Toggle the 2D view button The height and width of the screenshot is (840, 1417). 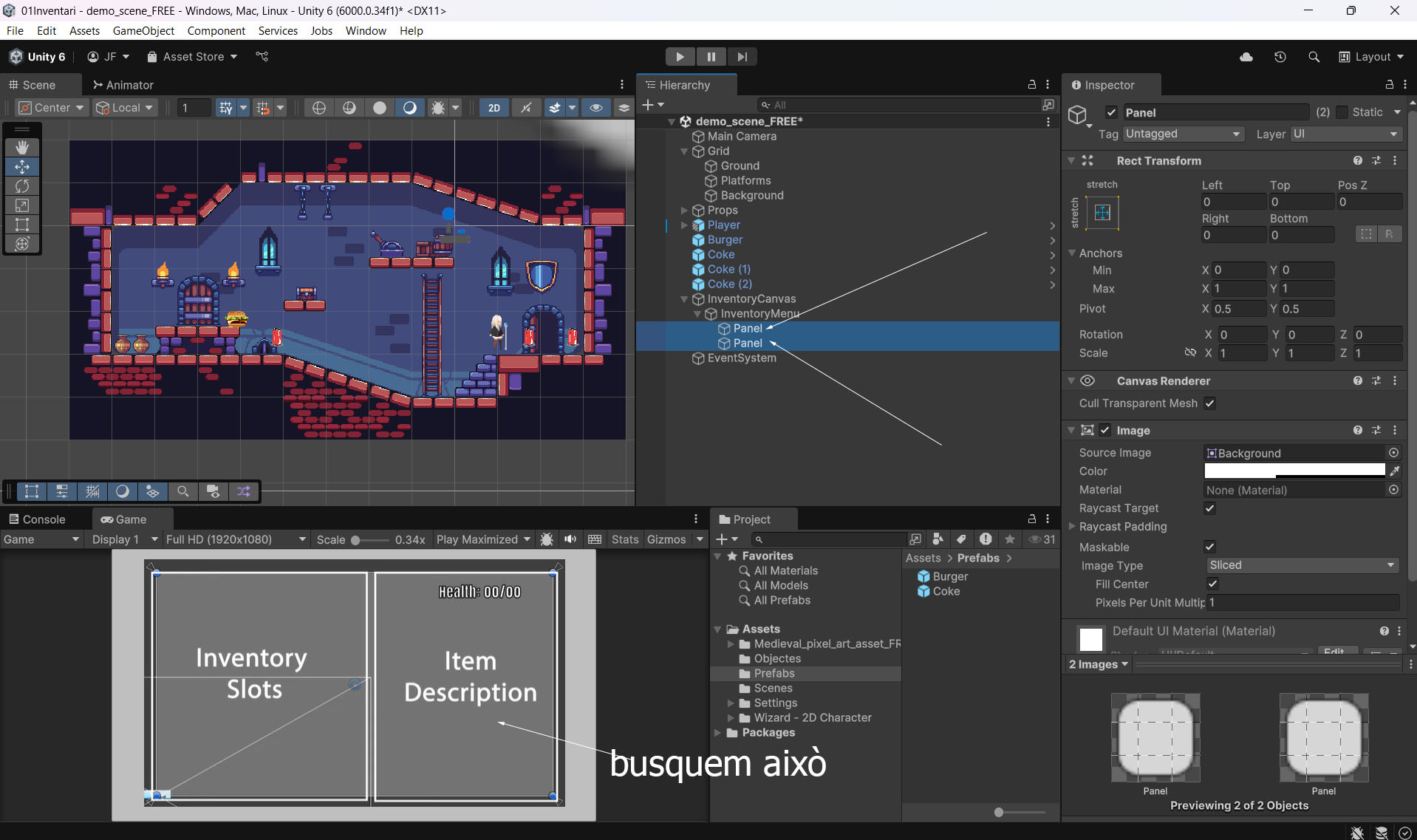tap(494, 108)
